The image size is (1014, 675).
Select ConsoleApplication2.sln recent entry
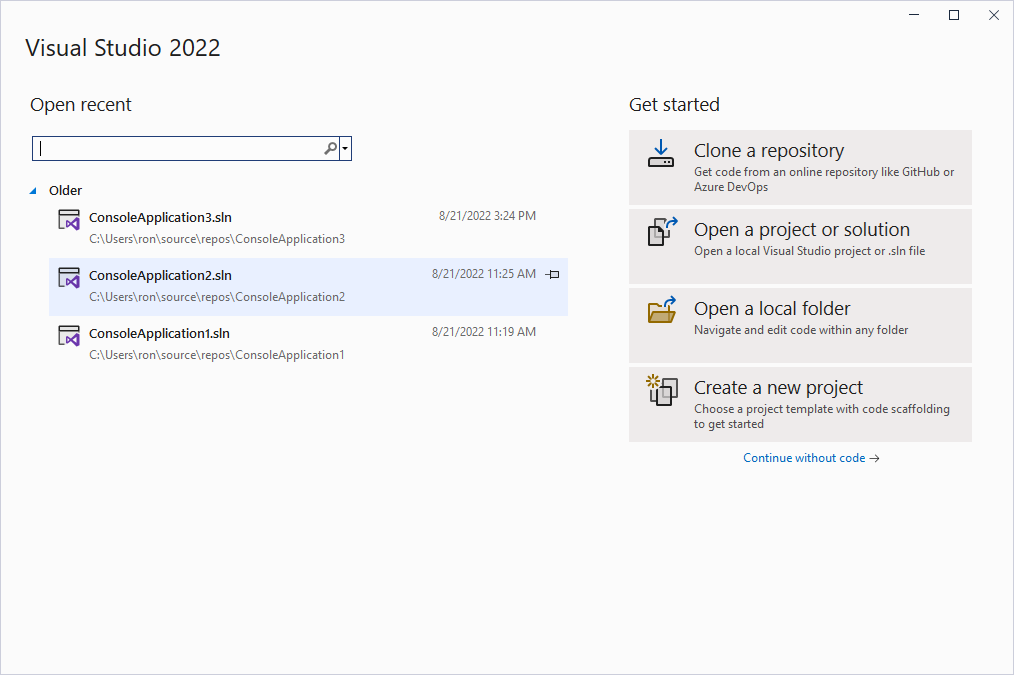[x=160, y=275]
